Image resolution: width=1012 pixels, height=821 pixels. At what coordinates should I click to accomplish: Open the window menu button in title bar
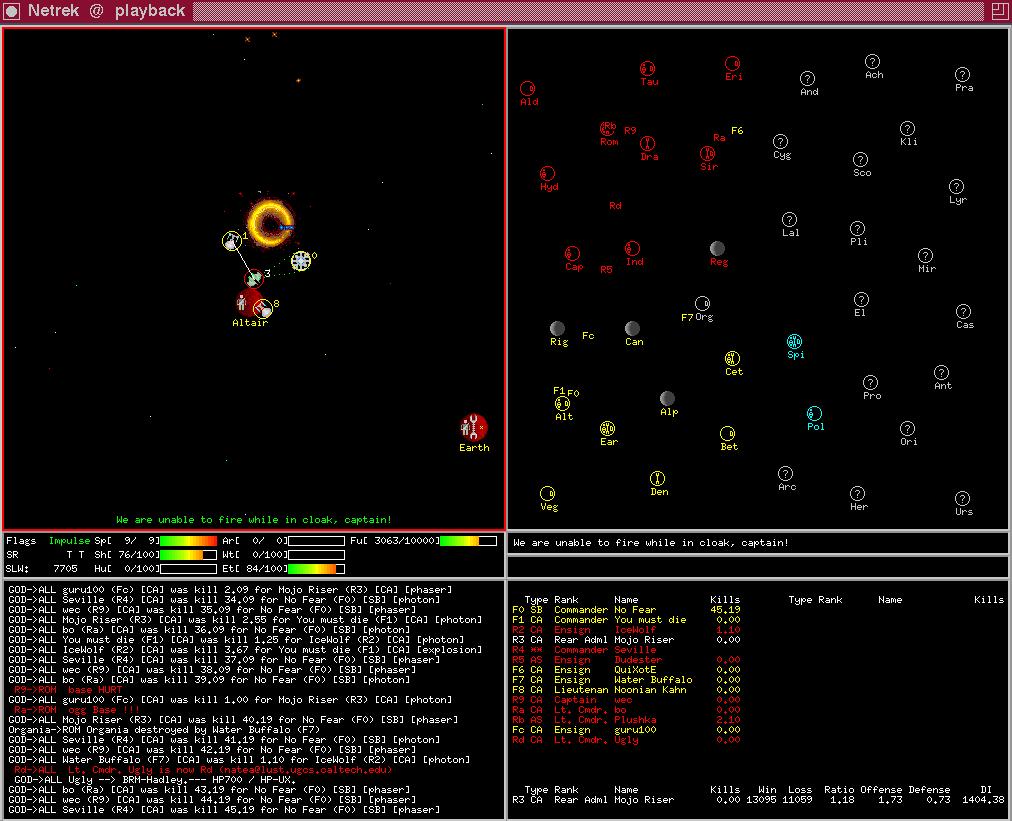pyautogui.click(x=12, y=11)
